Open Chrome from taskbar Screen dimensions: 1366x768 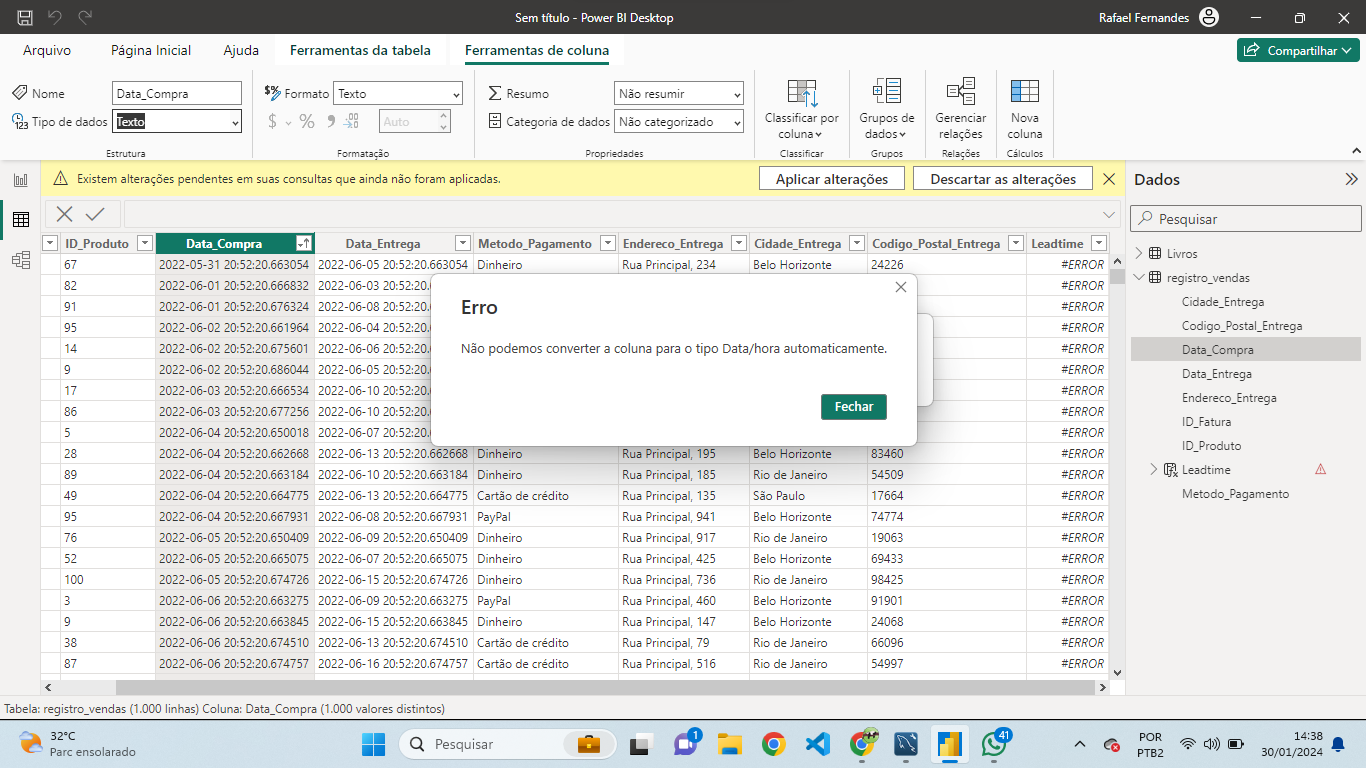(772, 744)
